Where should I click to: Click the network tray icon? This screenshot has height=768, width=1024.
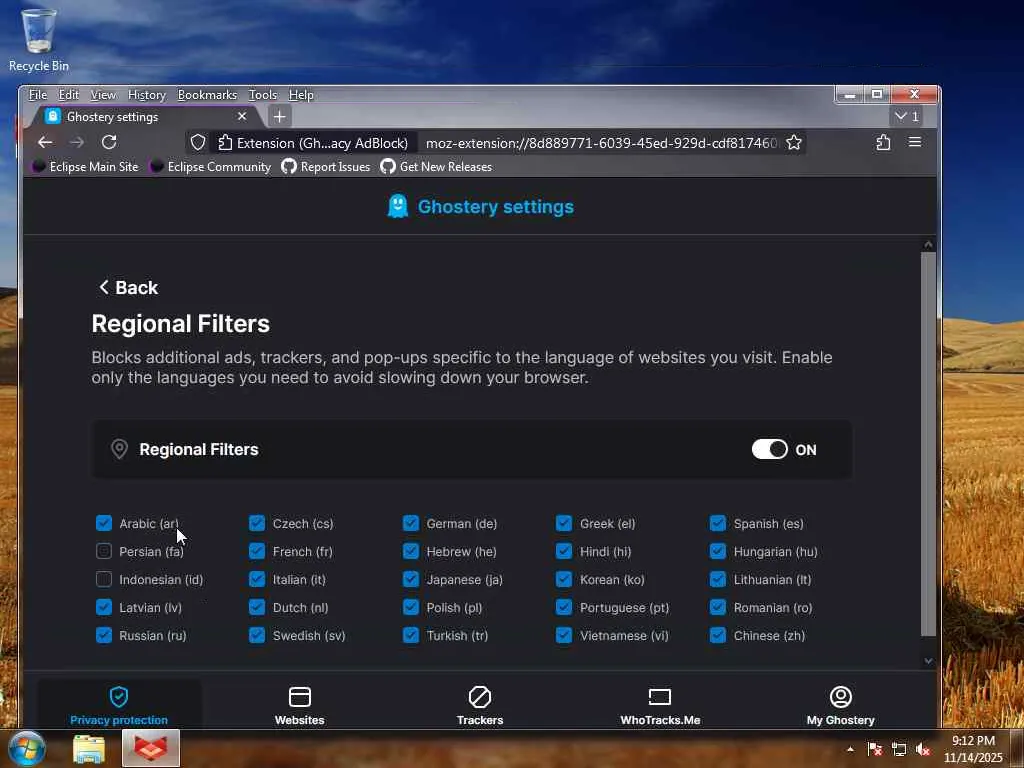pos(899,749)
